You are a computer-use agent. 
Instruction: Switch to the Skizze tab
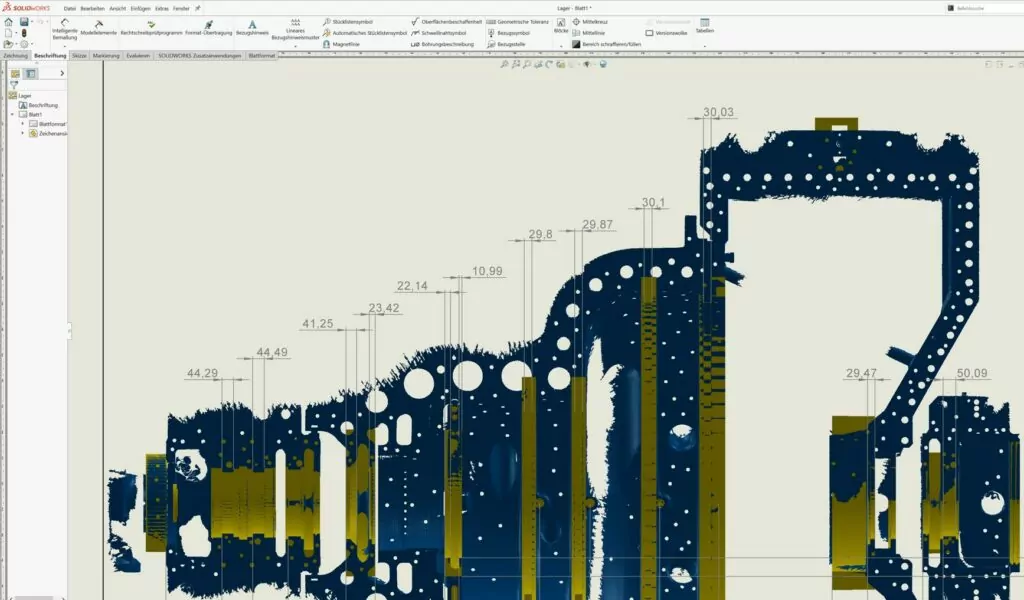point(79,56)
